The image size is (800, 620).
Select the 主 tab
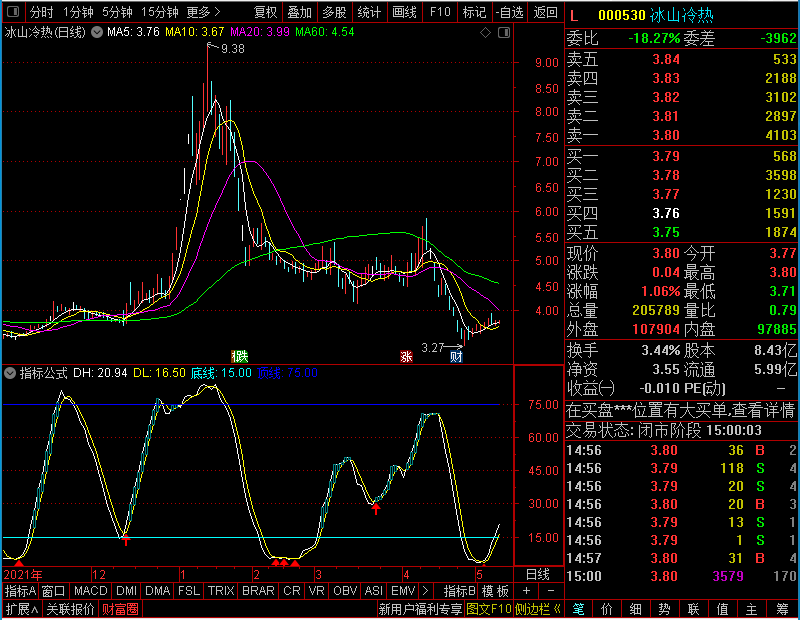pos(752,609)
